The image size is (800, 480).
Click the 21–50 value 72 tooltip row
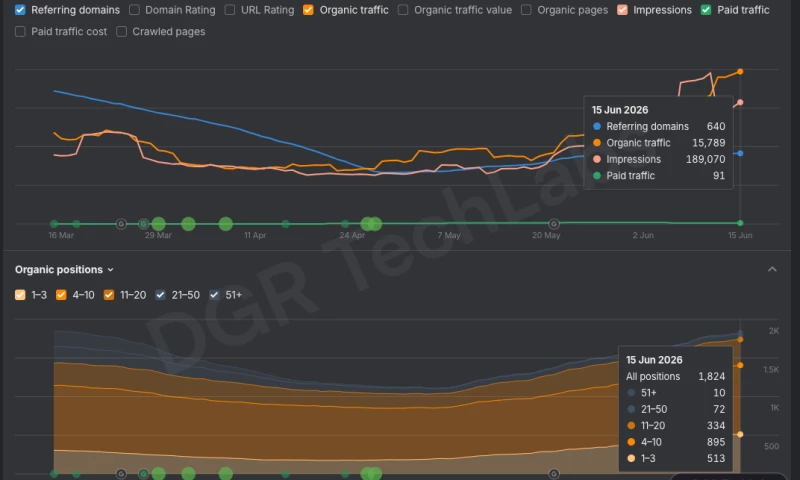(676, 409)
